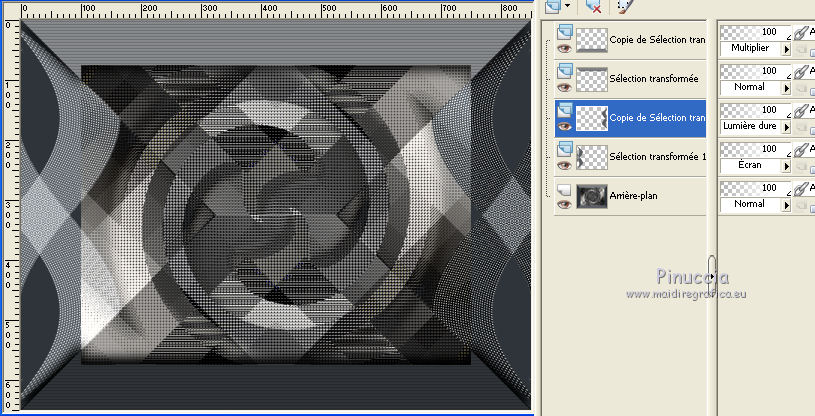This screenshot has width=815, height=416.
Task: Toggle the layer link for the Écran layer
Action: click(801, 150)
